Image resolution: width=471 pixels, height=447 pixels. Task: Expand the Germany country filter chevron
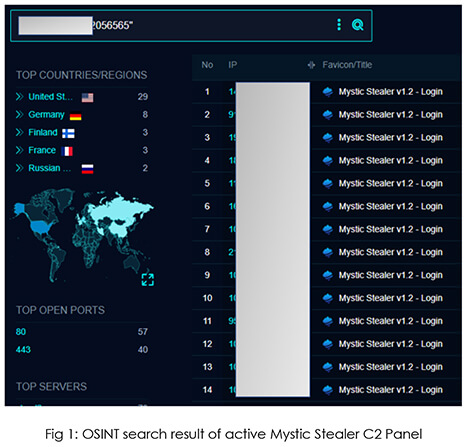tap(19, 115)
